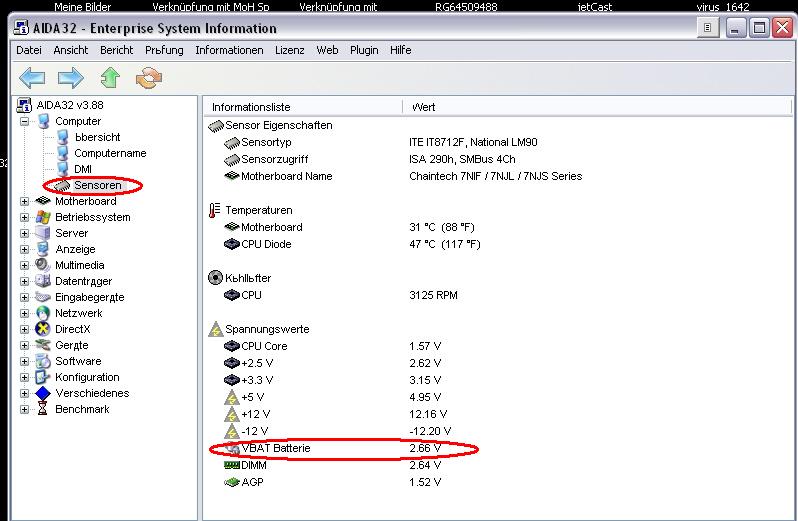Open the Datei menu
Screen dimensions: 798x521
29,50
